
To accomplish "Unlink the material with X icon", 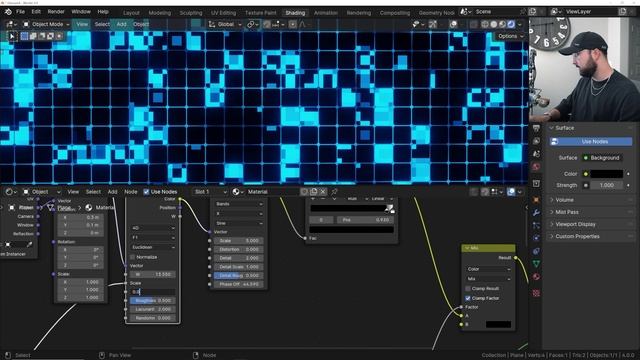I will click(x=323, y=192).
